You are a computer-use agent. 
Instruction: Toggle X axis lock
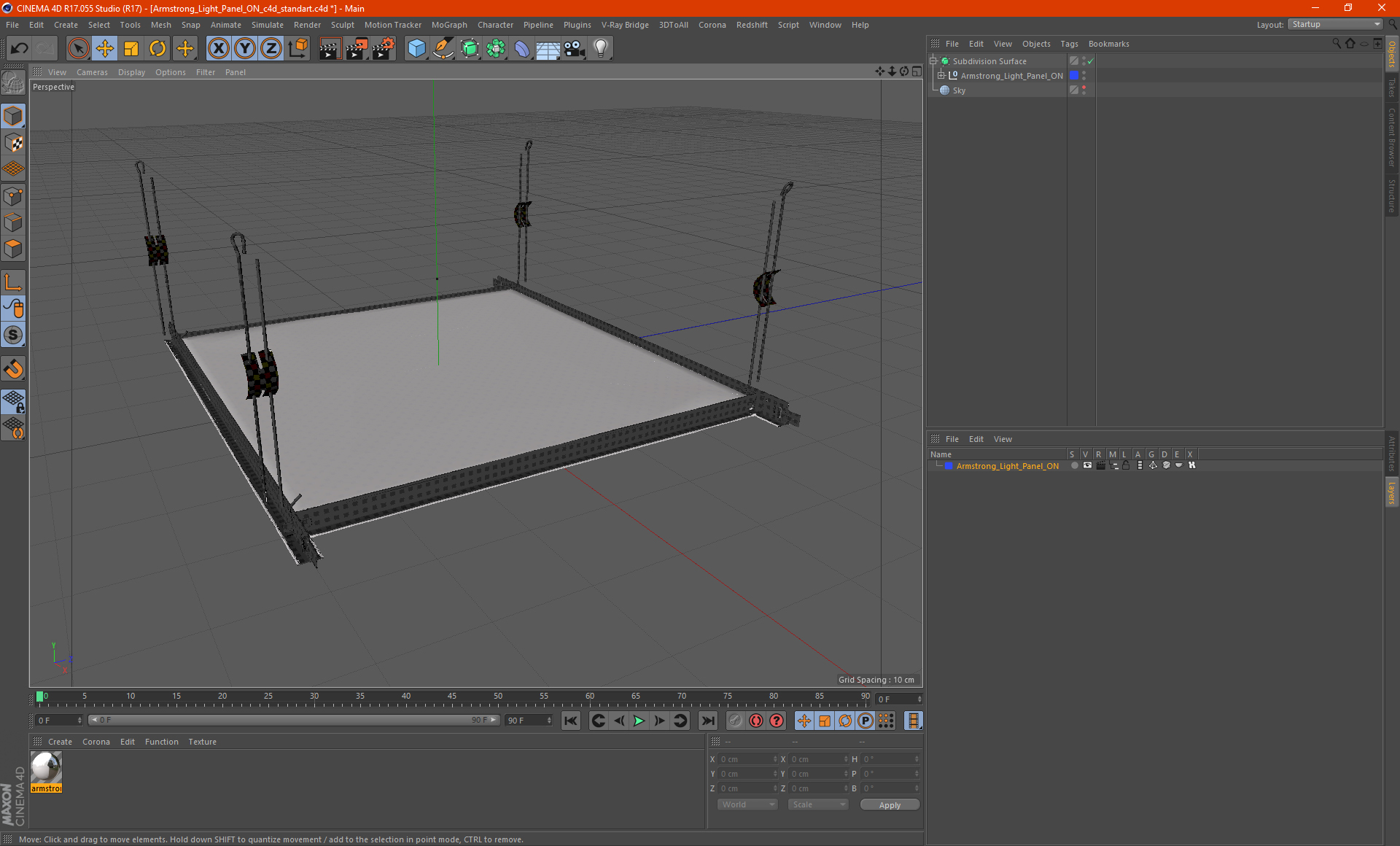click(218, 49)
